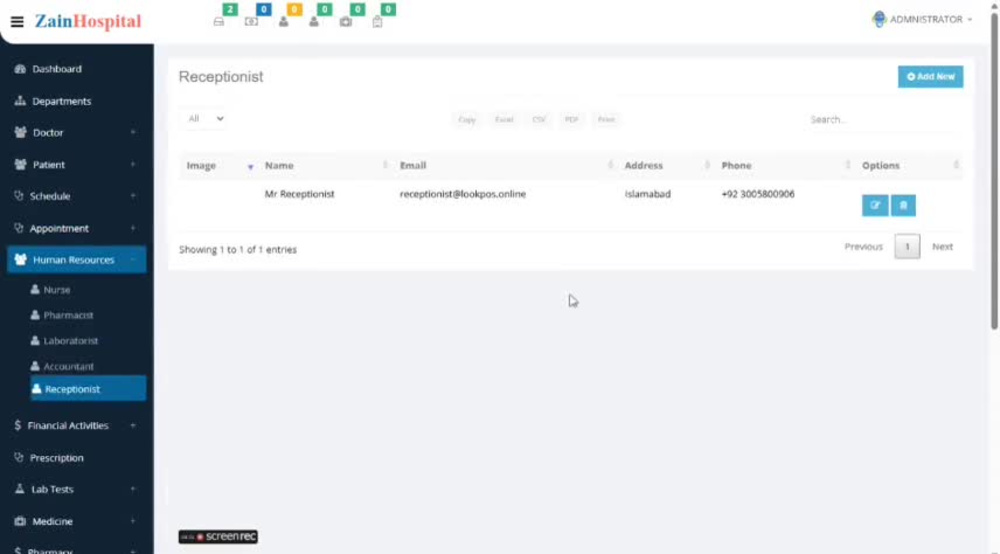
Task: Edit the Mr Receptionist record
Action: (x=875, y=205)
